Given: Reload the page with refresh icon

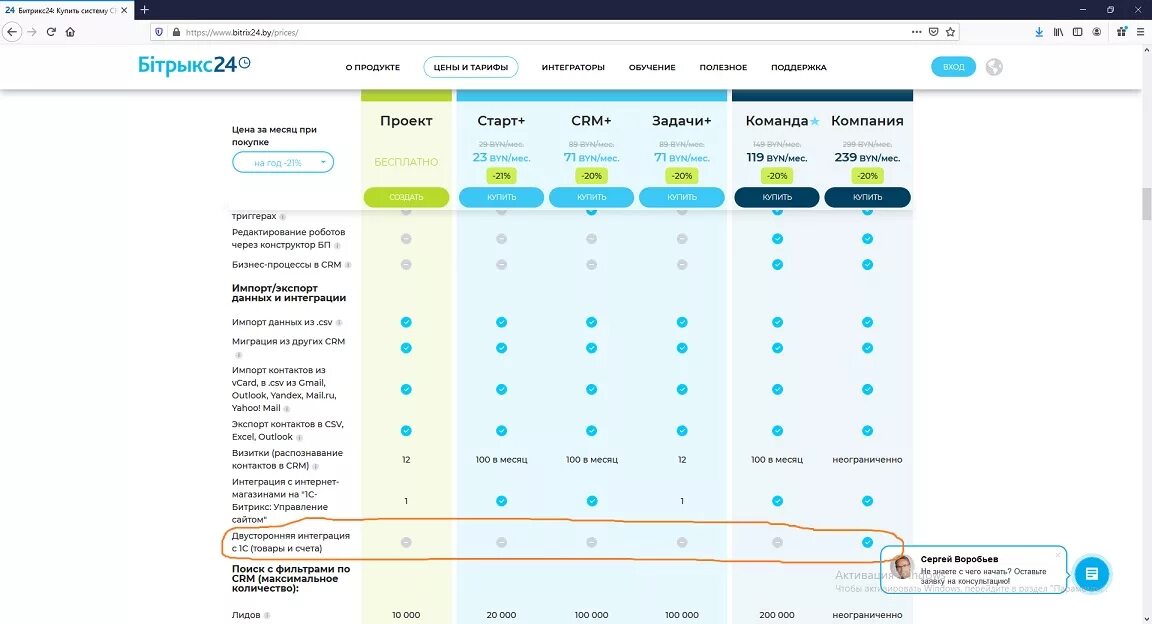Looking at the screenshot, I should 51,32.
